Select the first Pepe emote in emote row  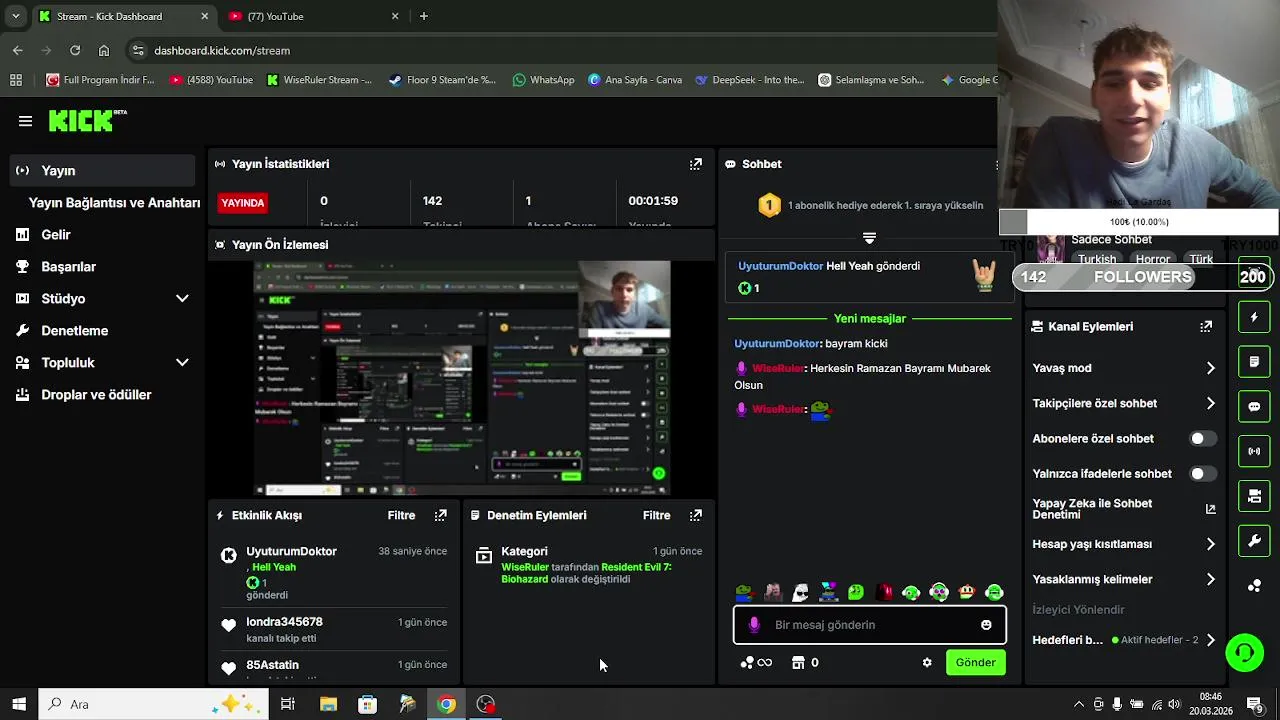pyautogui.click(x=744, y=592)
